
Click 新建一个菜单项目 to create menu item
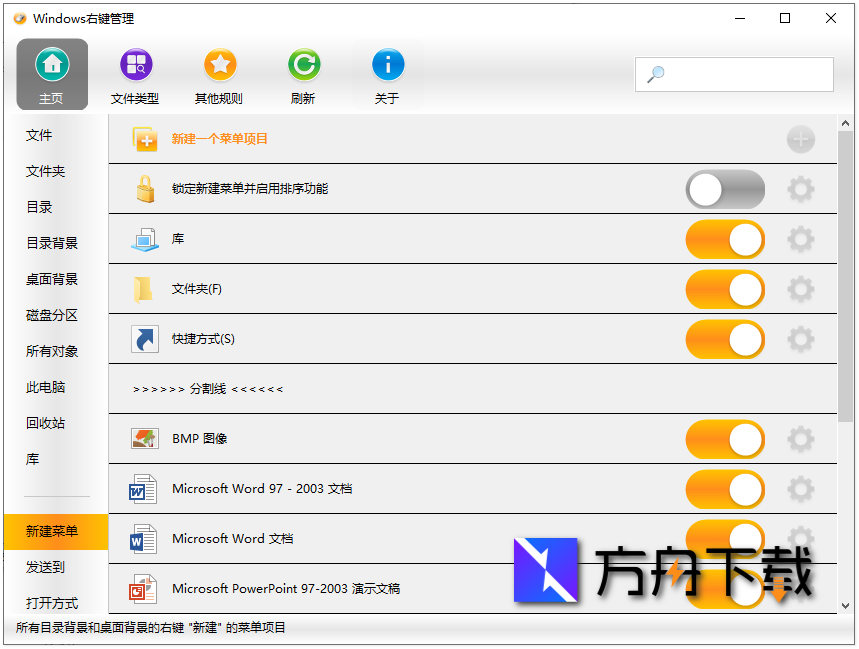tap(220, 140)
